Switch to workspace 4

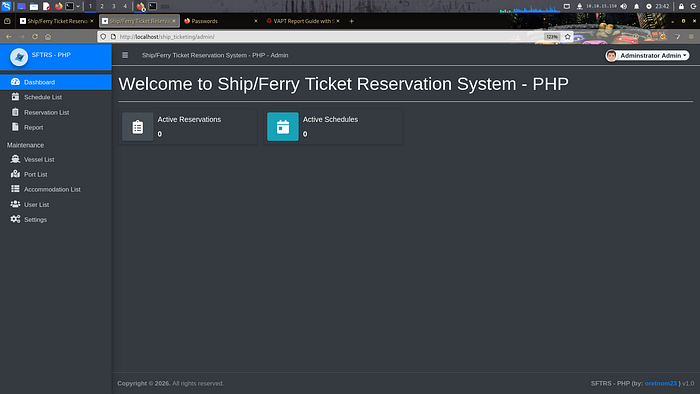[125, 6]
